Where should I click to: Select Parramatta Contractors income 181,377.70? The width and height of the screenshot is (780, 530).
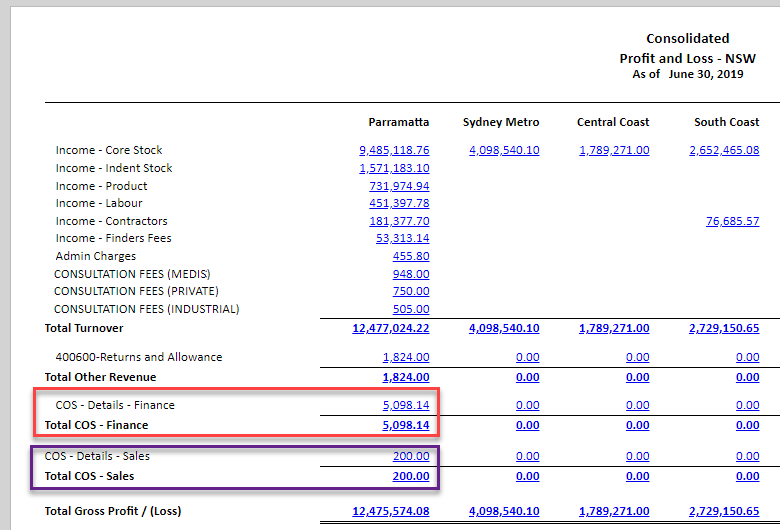click(399, 221)
